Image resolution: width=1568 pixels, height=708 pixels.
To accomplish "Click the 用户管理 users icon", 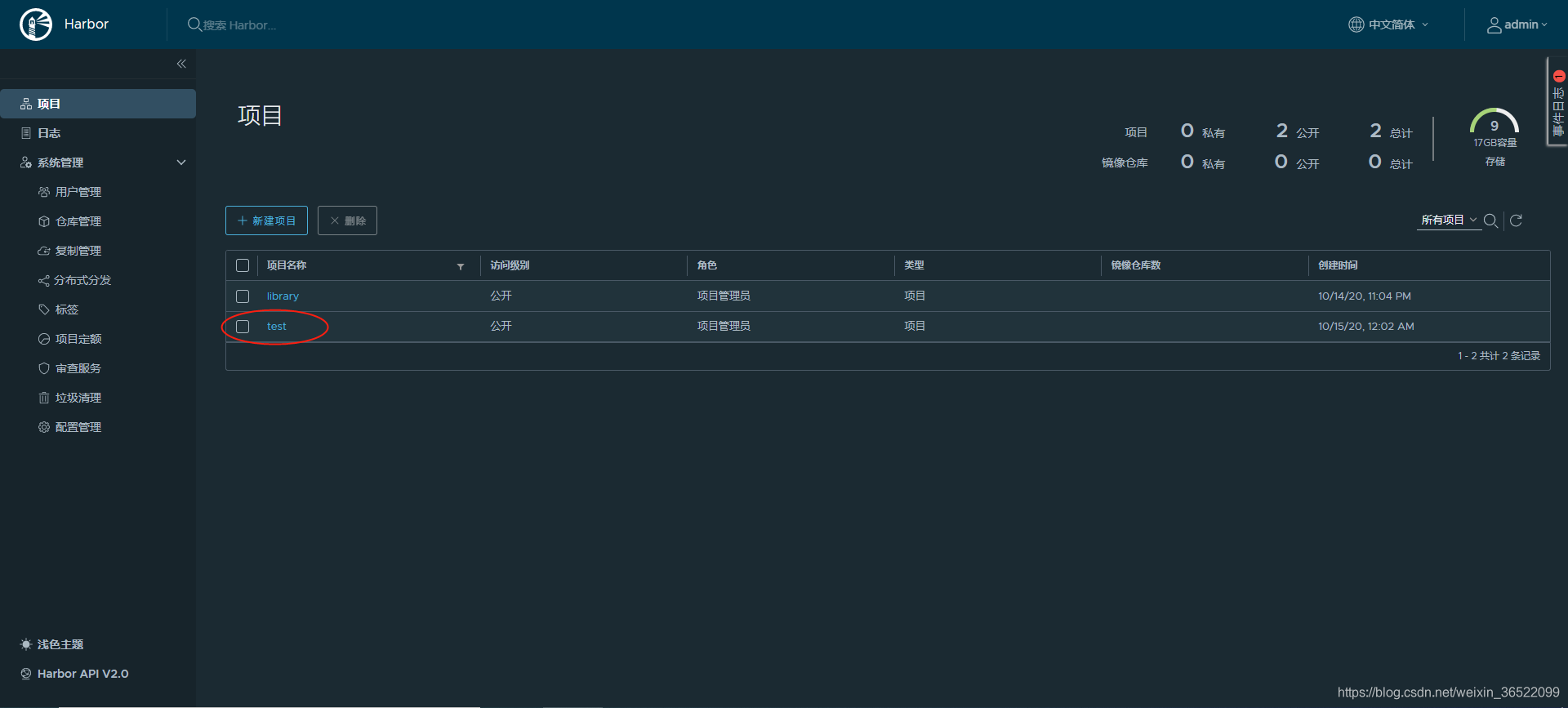I will [x=44, y=192].
